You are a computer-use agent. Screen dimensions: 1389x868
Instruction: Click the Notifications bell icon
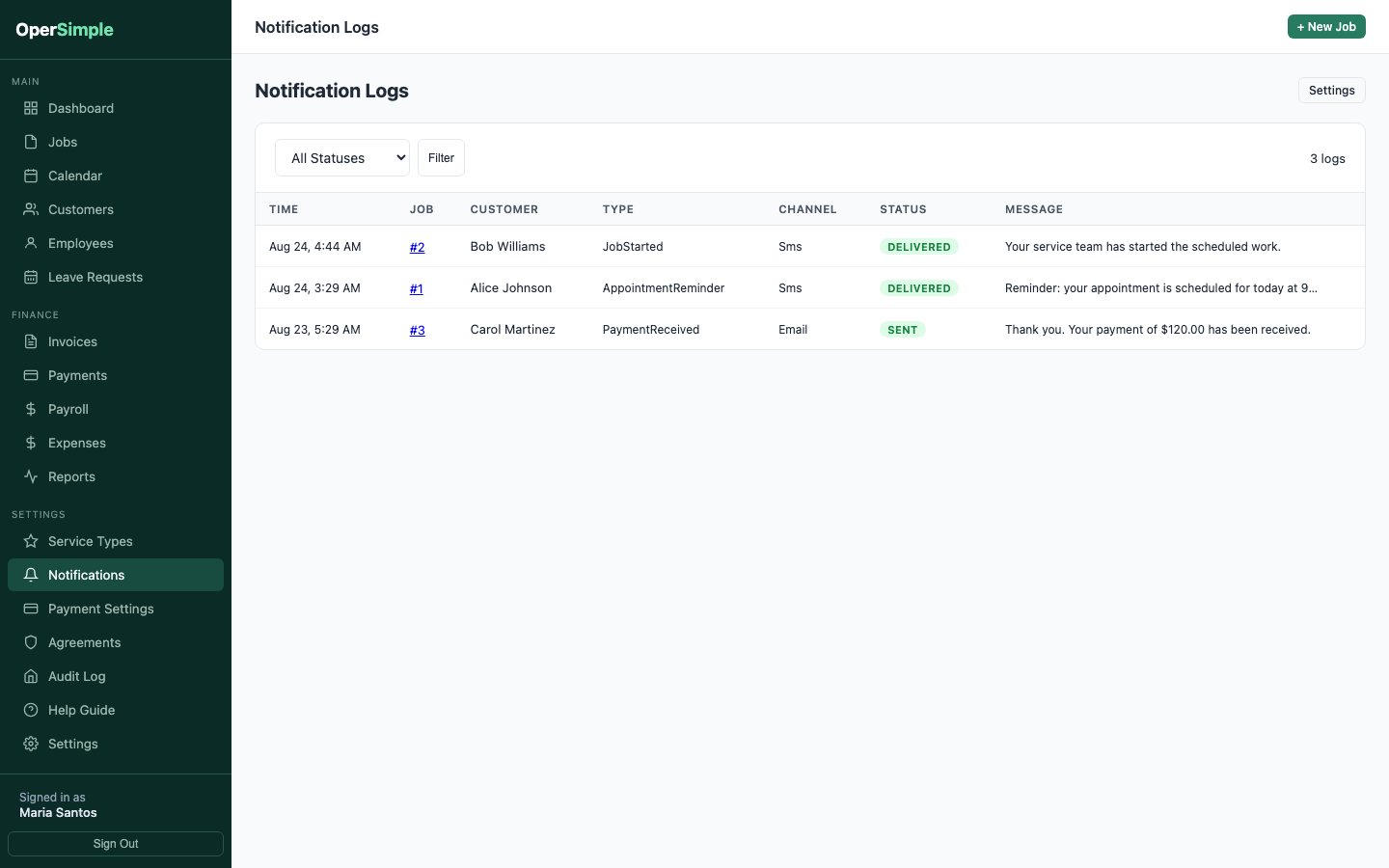pyautogui.click(x=31, y=575)
